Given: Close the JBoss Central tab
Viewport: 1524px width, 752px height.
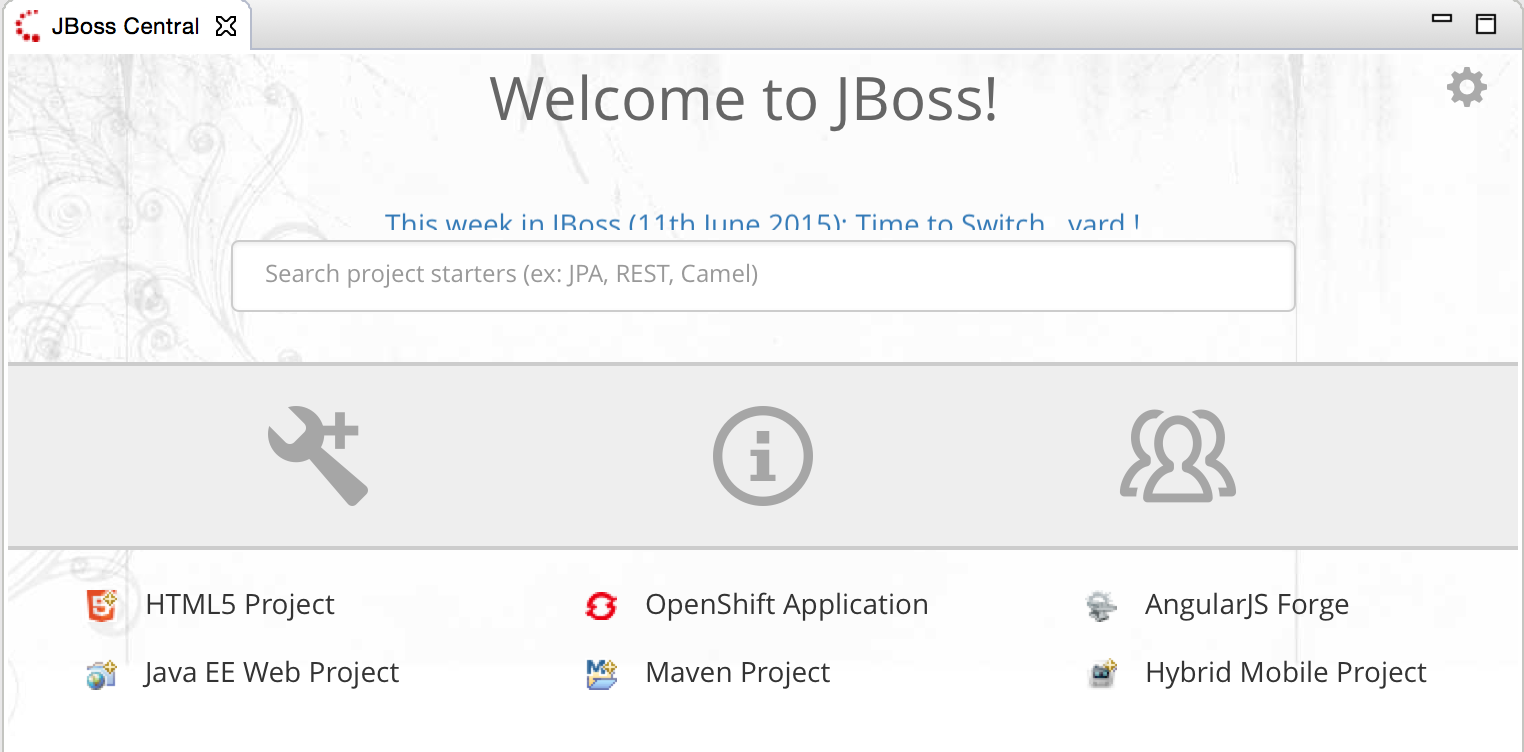Looking at the screenshot, I should 227,26.
